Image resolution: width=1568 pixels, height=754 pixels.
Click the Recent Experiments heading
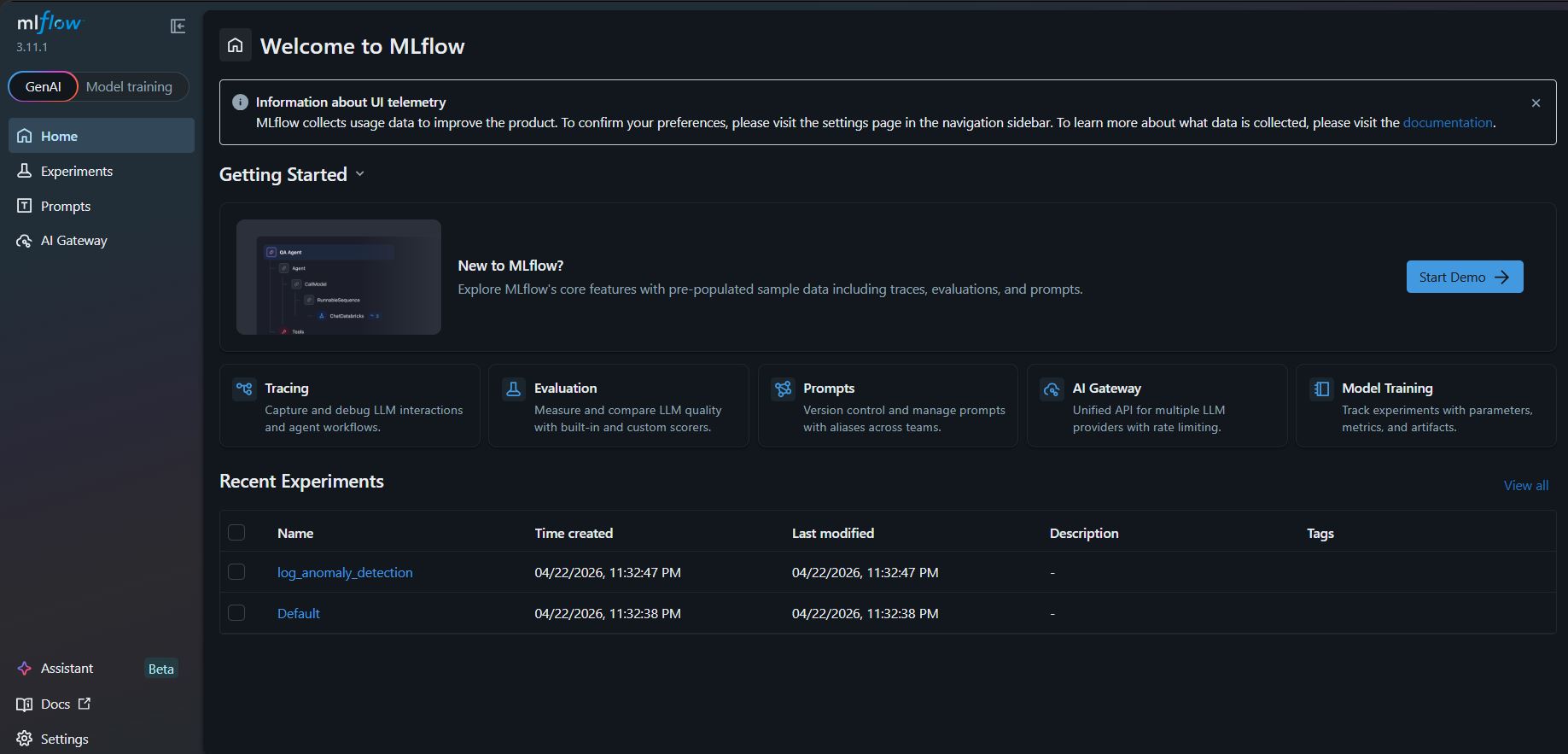coord(301,481)
